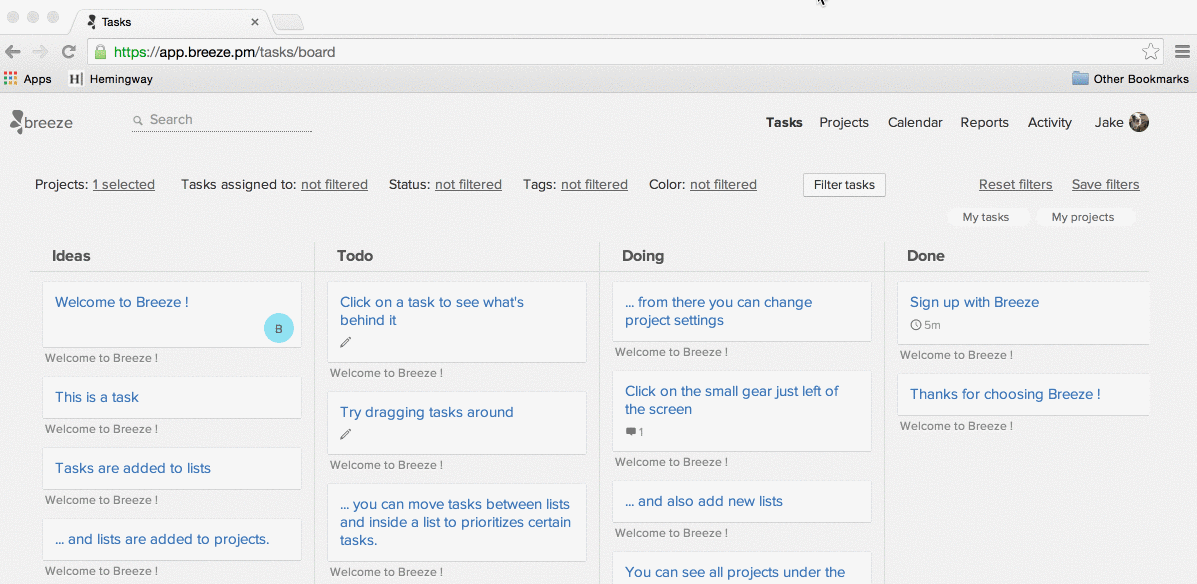
Task: Click the Filter tasks button
Action: point(844,185)
